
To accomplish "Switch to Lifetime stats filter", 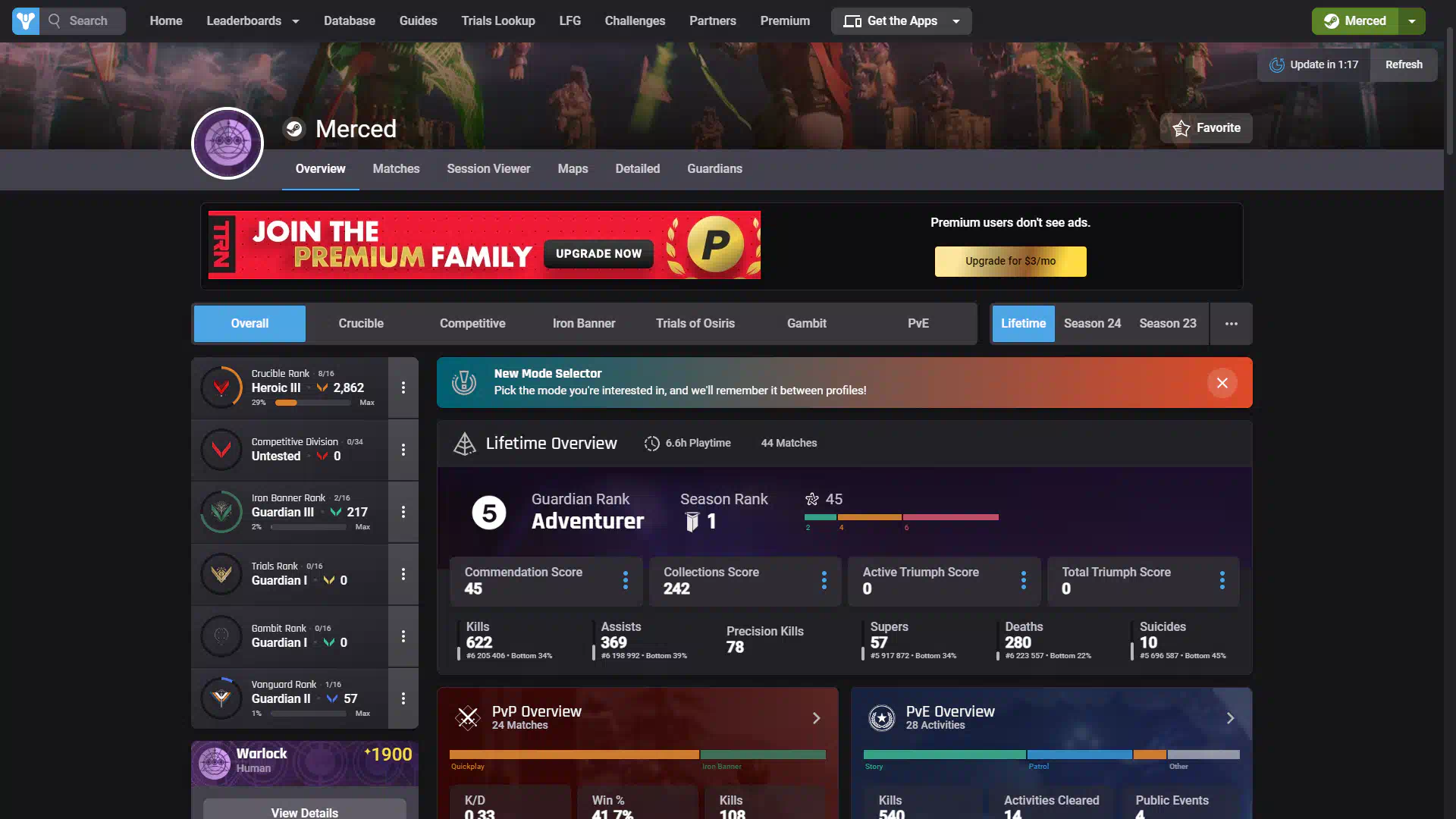I will [1024, 324].
